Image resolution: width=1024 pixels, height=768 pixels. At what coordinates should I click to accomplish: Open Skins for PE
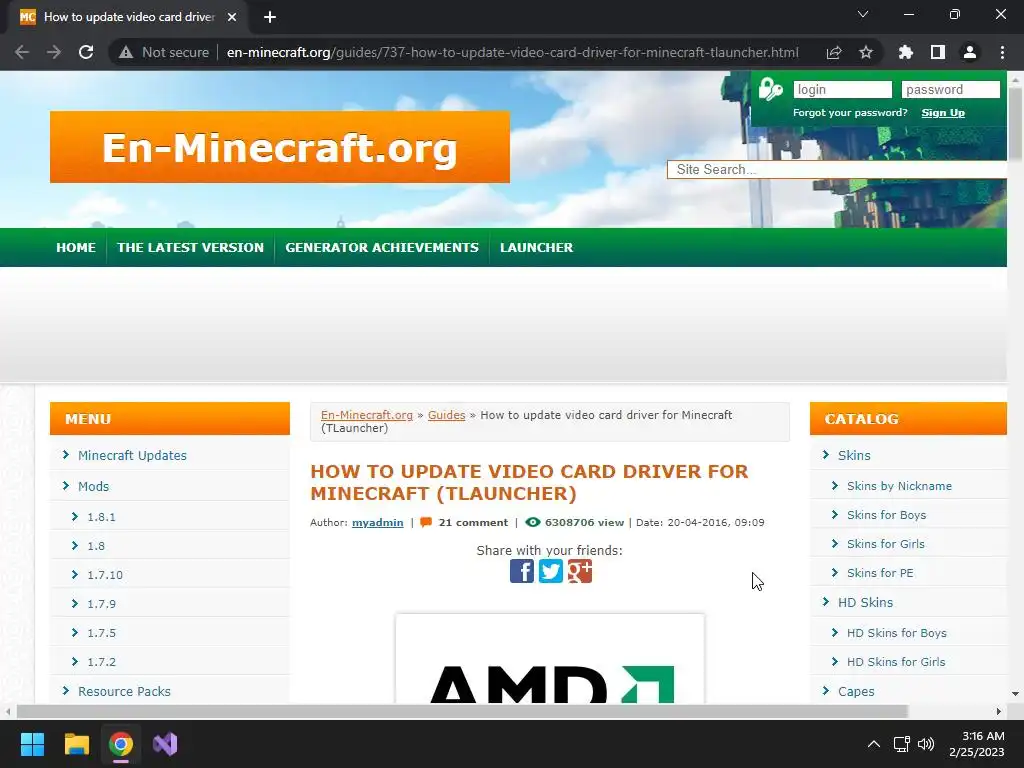pyautogui.click(x=880, y=573)
